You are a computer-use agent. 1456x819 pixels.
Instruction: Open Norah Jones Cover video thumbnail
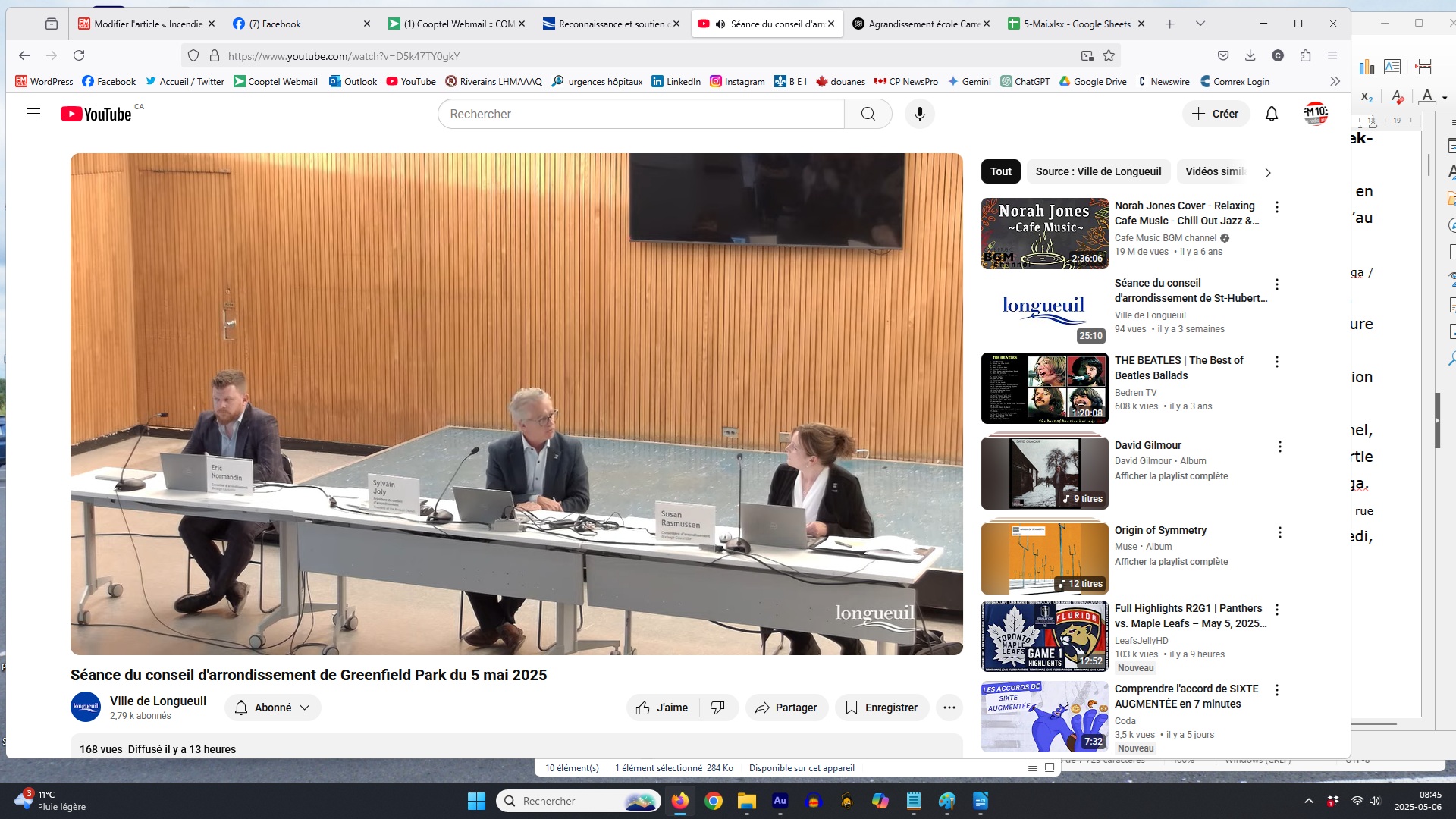click(x=1044, y=234)
